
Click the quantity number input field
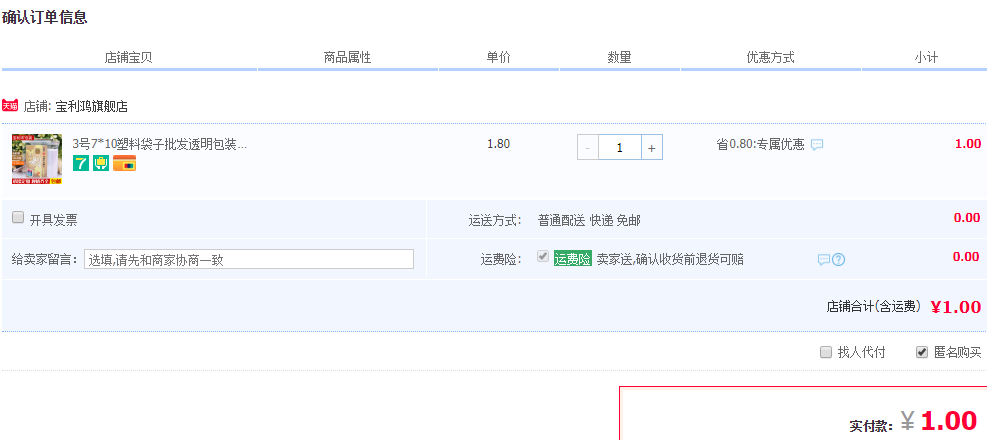[620, 147]
